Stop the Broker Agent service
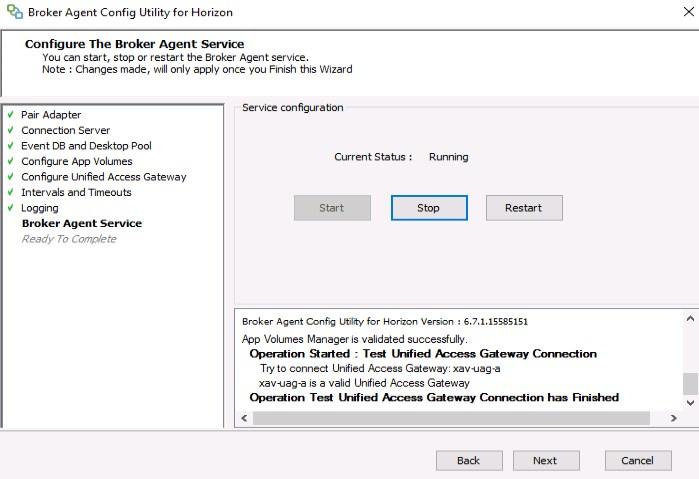This screenshot has height=479, width=699. pos(429,208)
